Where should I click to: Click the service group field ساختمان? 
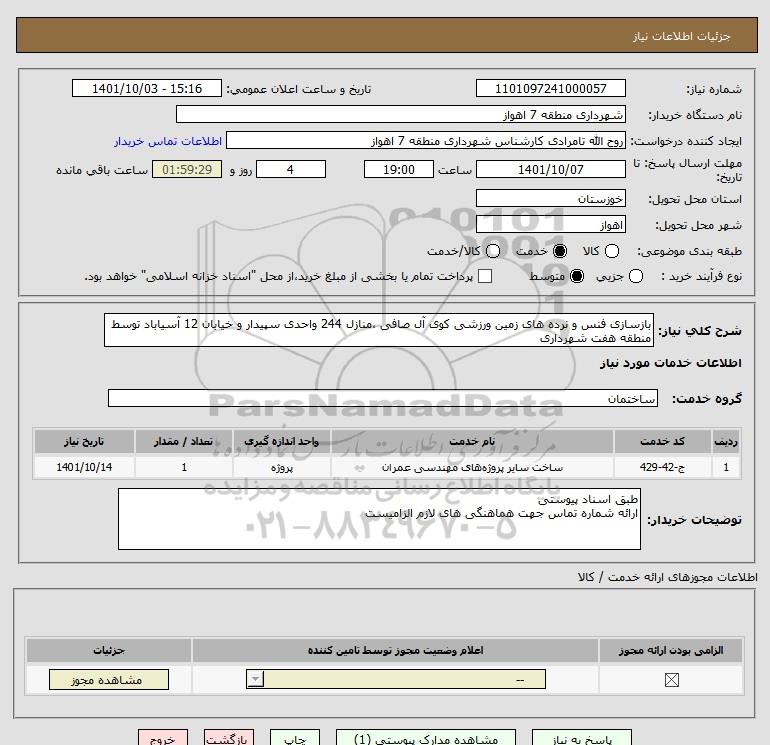pyautogui.click(x=383, y=398)
